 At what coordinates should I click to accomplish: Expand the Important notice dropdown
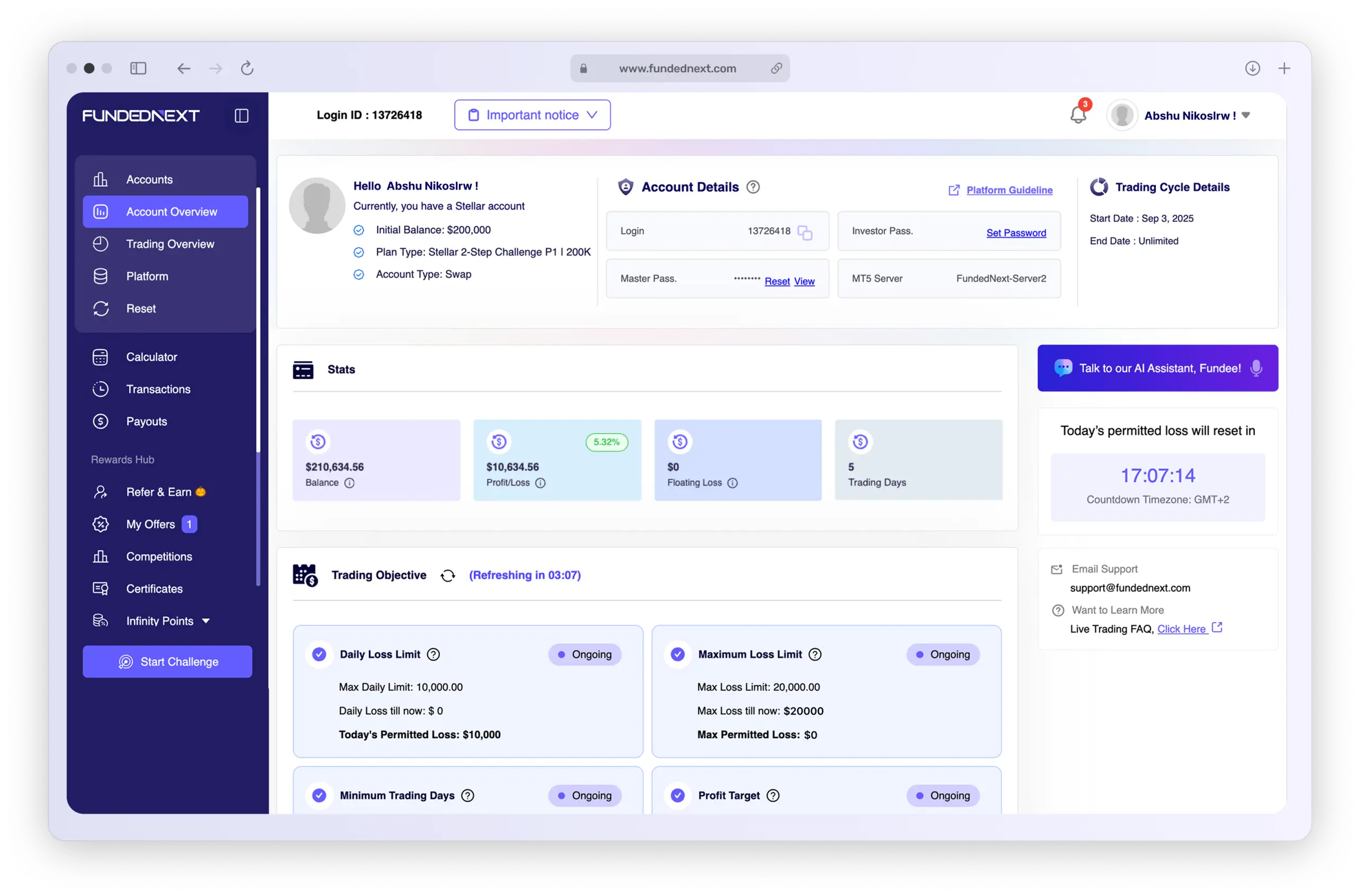(532, 115)
